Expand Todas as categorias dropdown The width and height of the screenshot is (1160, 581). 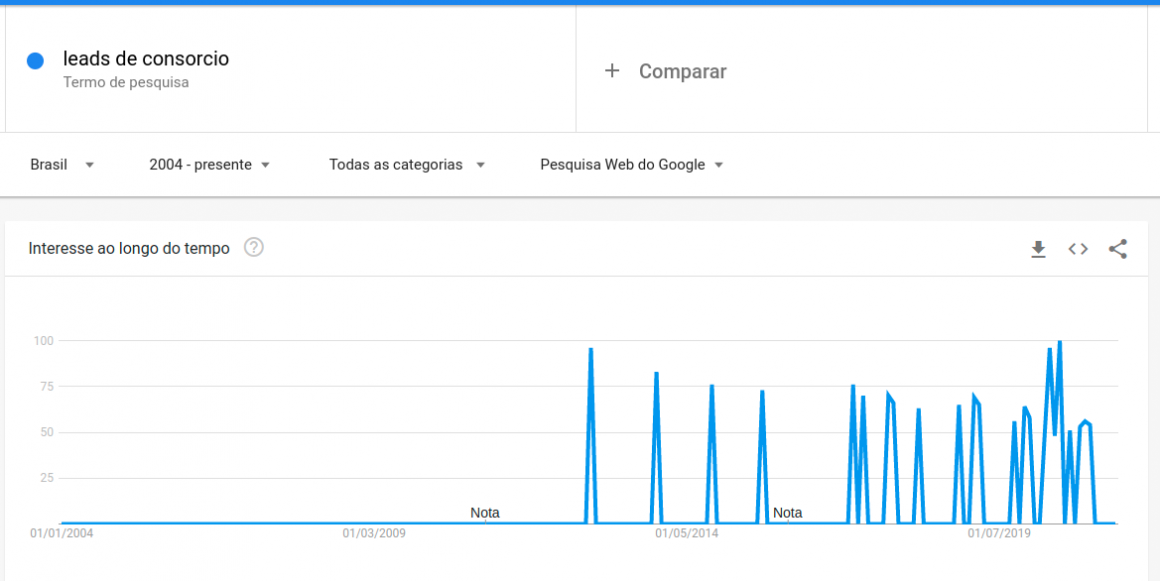(407, 165)
